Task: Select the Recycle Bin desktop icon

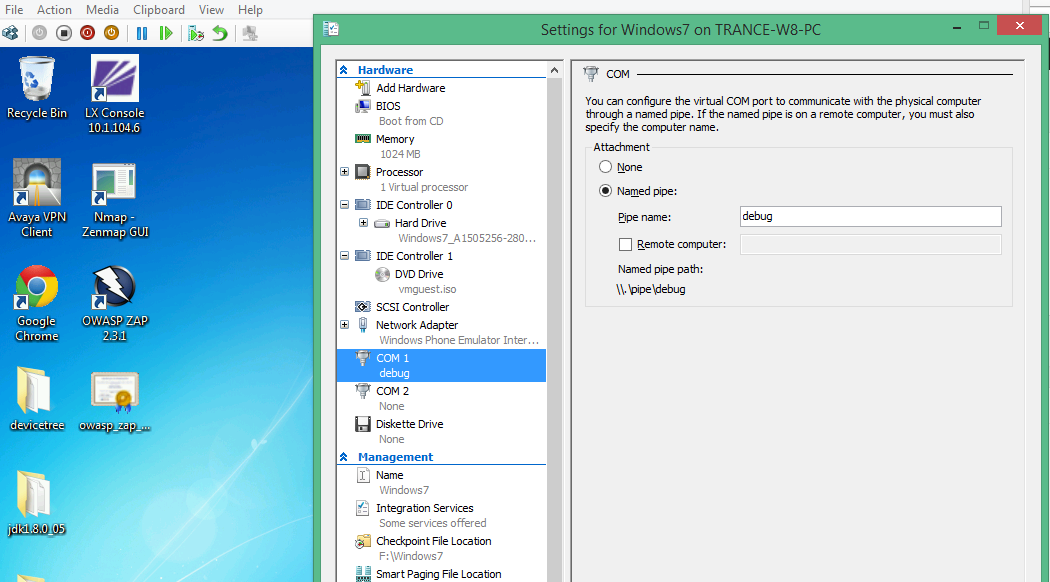Action: tap(37, 88)
